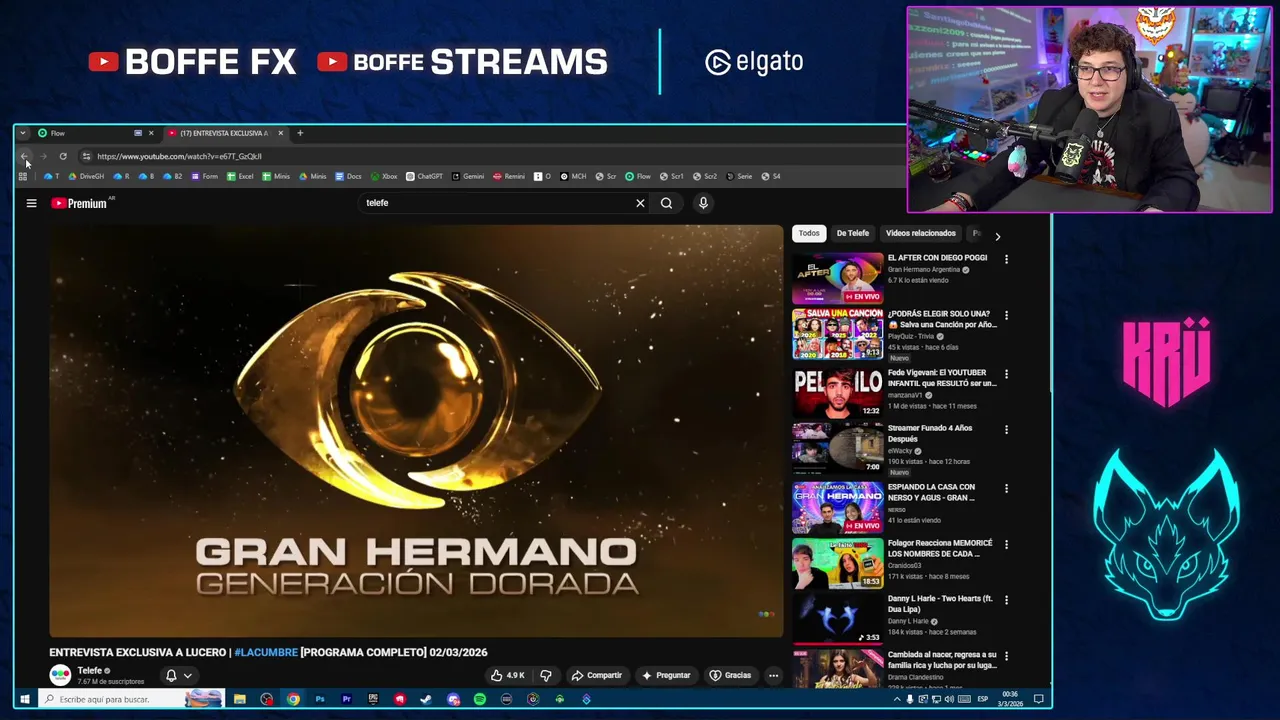Click the Gracias button
Image resolution: width=1280 pixels, height=720 pixels.
pos(730,676)
